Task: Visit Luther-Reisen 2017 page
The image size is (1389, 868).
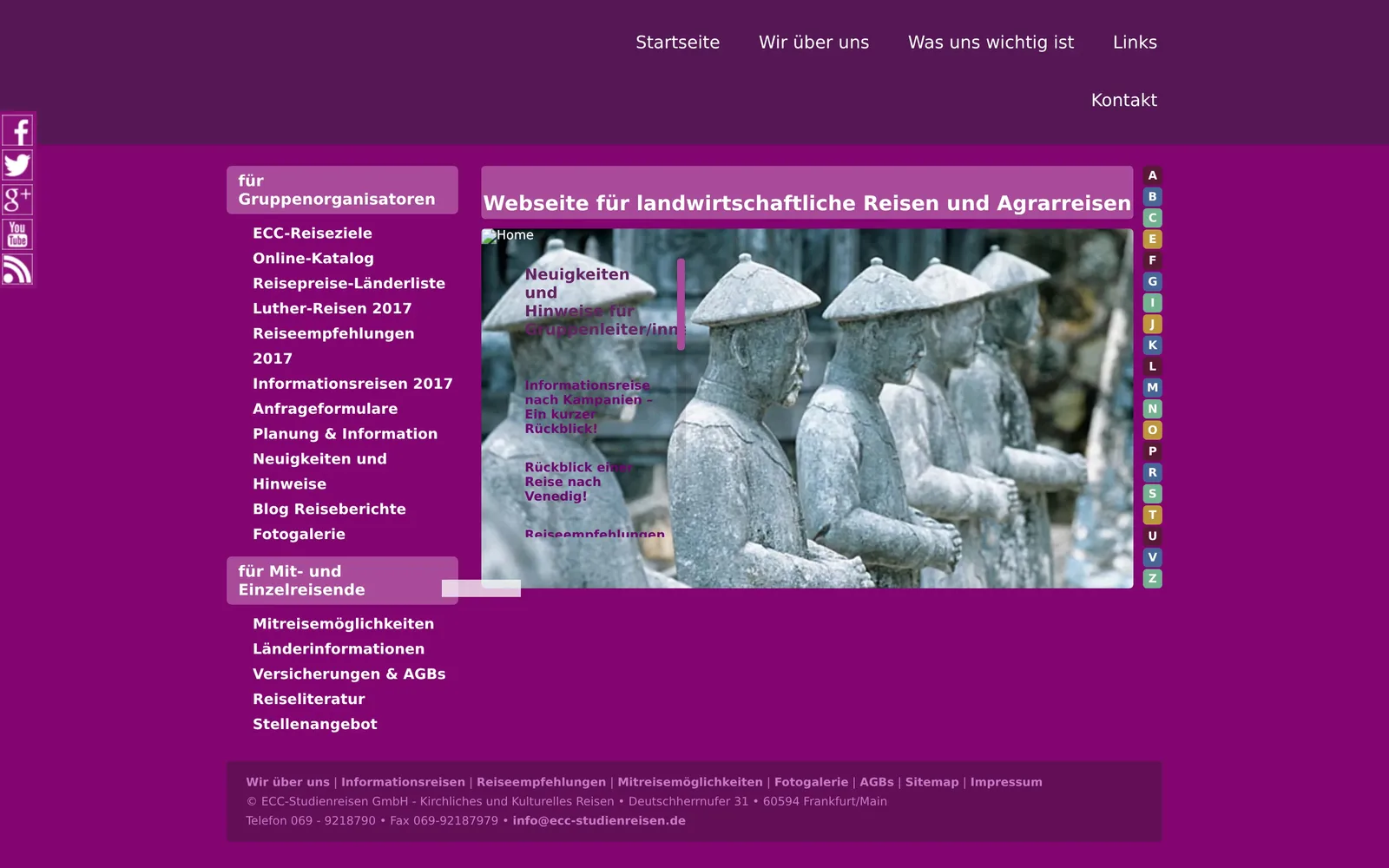Action: (332, 308)
